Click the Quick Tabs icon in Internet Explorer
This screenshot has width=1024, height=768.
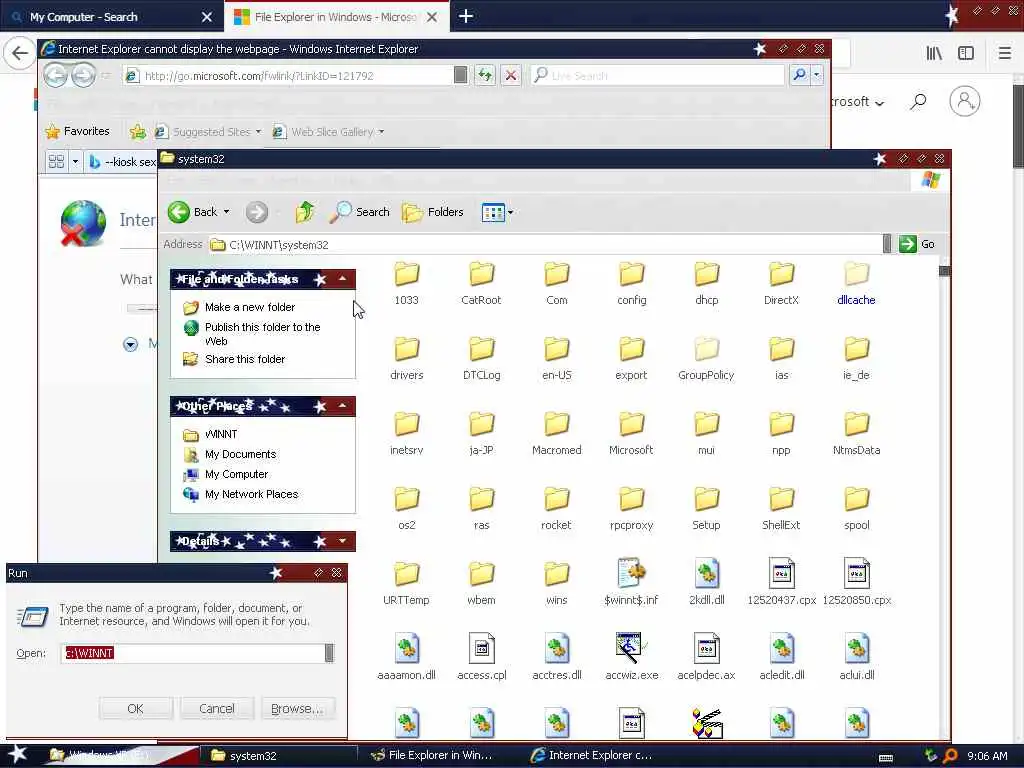tap(56, 161)
